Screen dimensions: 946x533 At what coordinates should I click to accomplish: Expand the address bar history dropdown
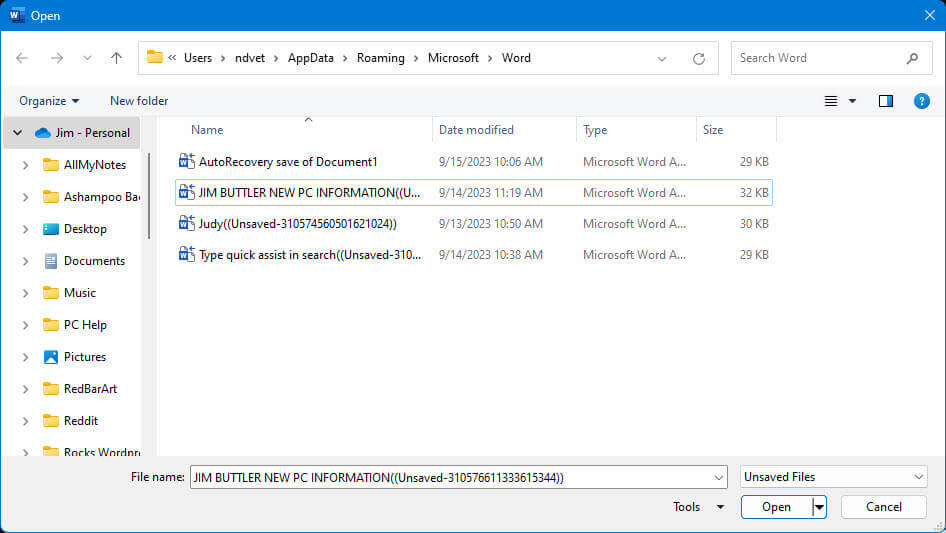coord(662,59)
